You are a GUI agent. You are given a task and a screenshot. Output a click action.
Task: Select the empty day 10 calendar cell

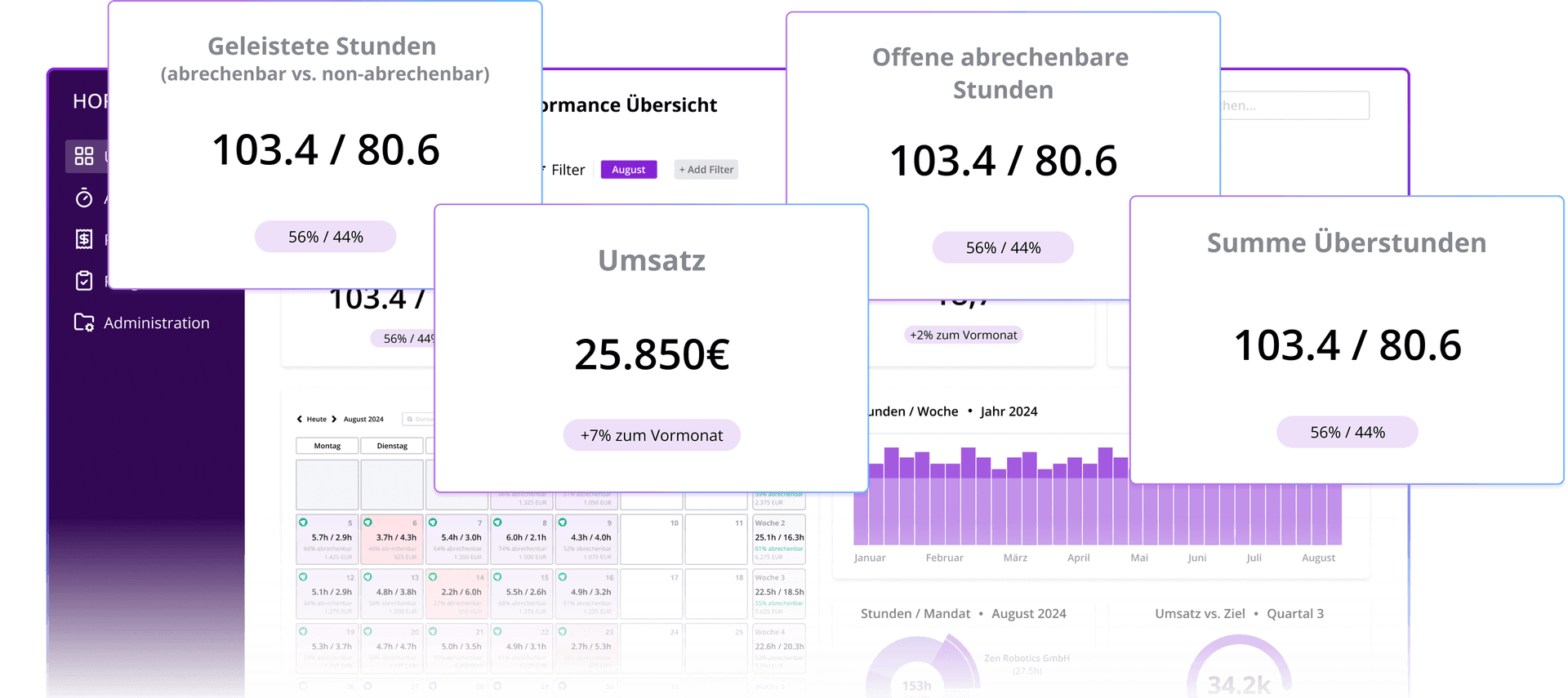point(651,539)
